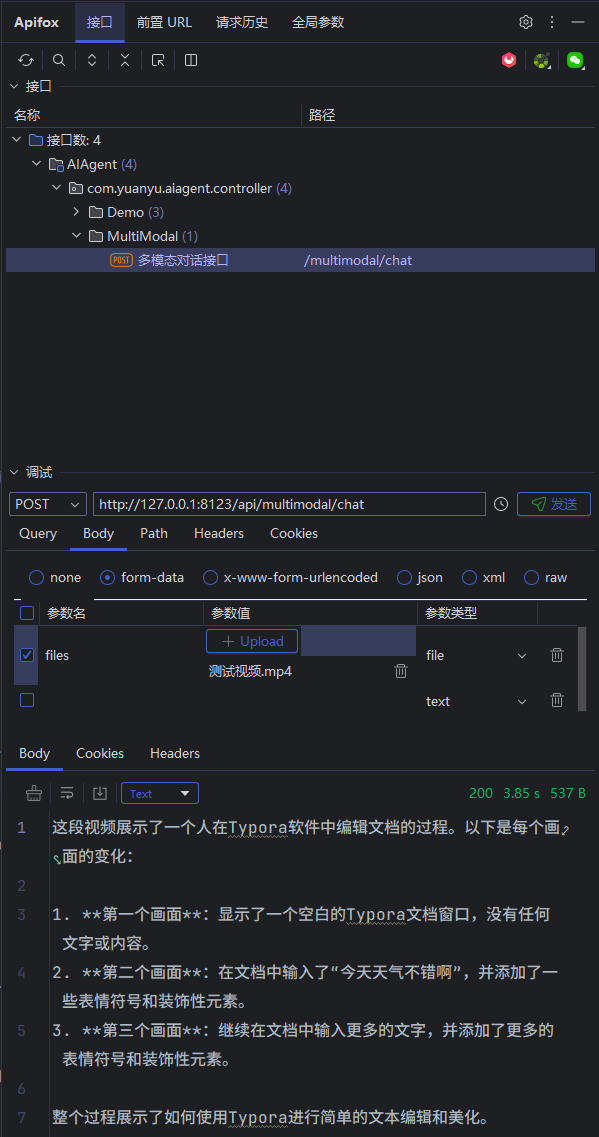Open the Query request tab
The height and width of the screenshot is (1137, 599).
coord(38,534)
